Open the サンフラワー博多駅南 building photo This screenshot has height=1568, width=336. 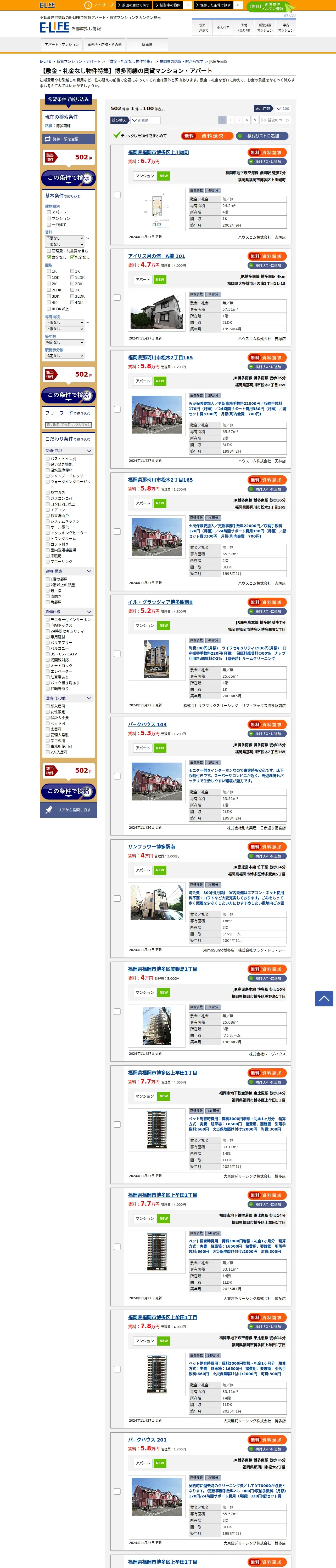coord(157,902)
